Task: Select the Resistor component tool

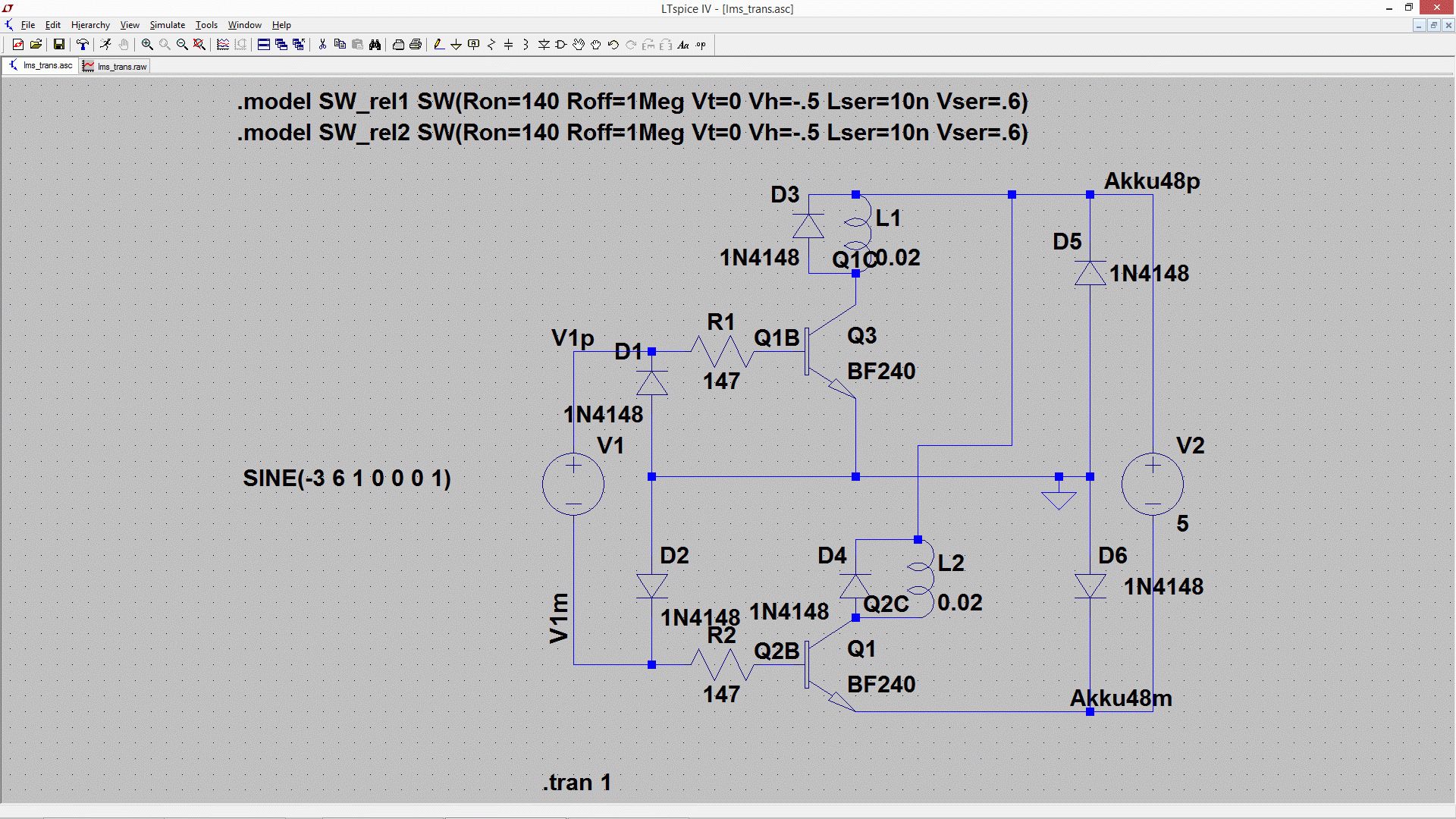Action: pyautogui.click(x=491, y=45)
